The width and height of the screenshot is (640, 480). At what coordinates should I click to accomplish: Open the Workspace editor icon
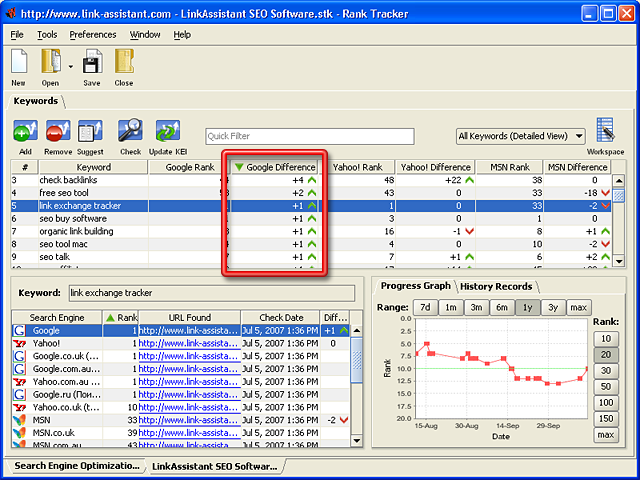[x=605, y=131]
